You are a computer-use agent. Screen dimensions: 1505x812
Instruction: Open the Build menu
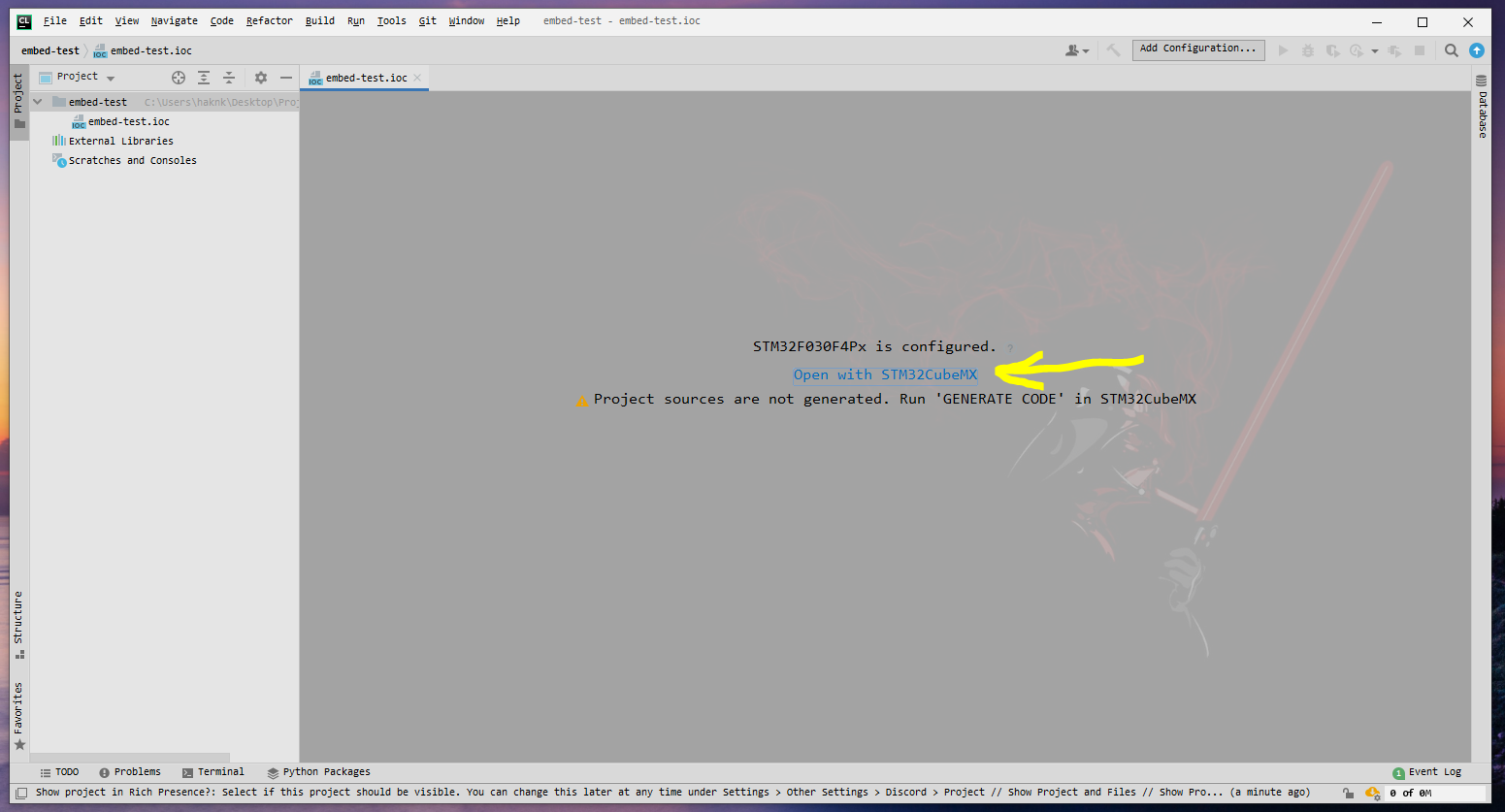[x=319, y=20]
